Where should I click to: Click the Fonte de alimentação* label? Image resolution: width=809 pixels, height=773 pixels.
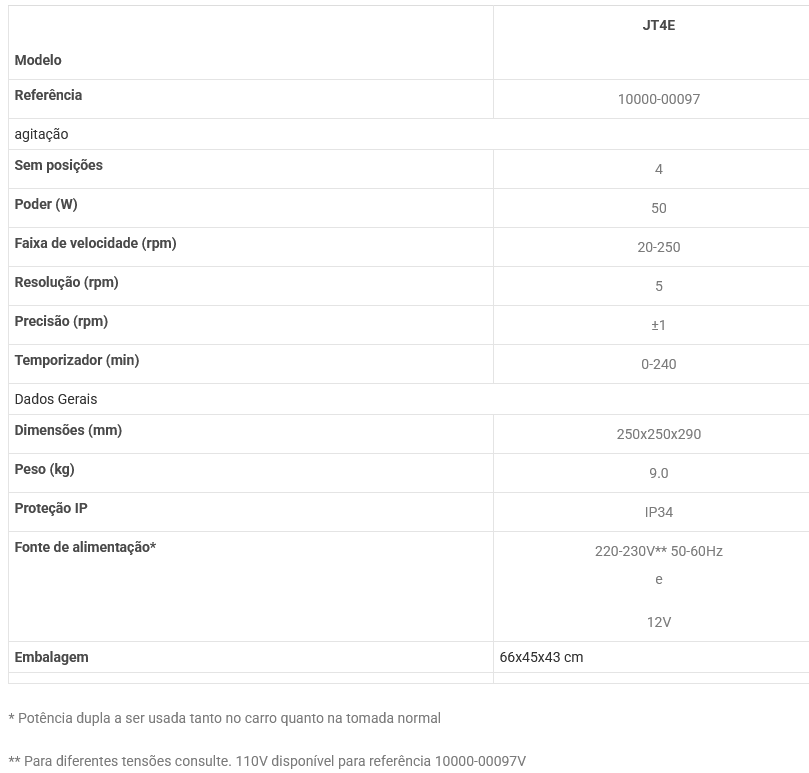point(85,547)
